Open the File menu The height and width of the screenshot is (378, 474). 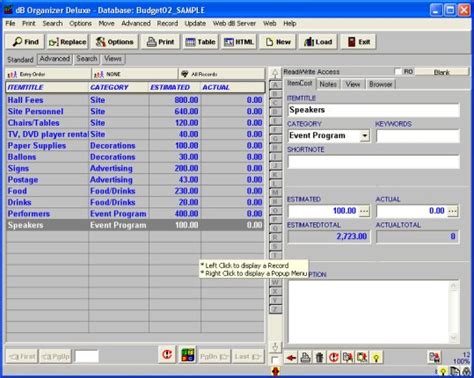click(x=10, y=23)
